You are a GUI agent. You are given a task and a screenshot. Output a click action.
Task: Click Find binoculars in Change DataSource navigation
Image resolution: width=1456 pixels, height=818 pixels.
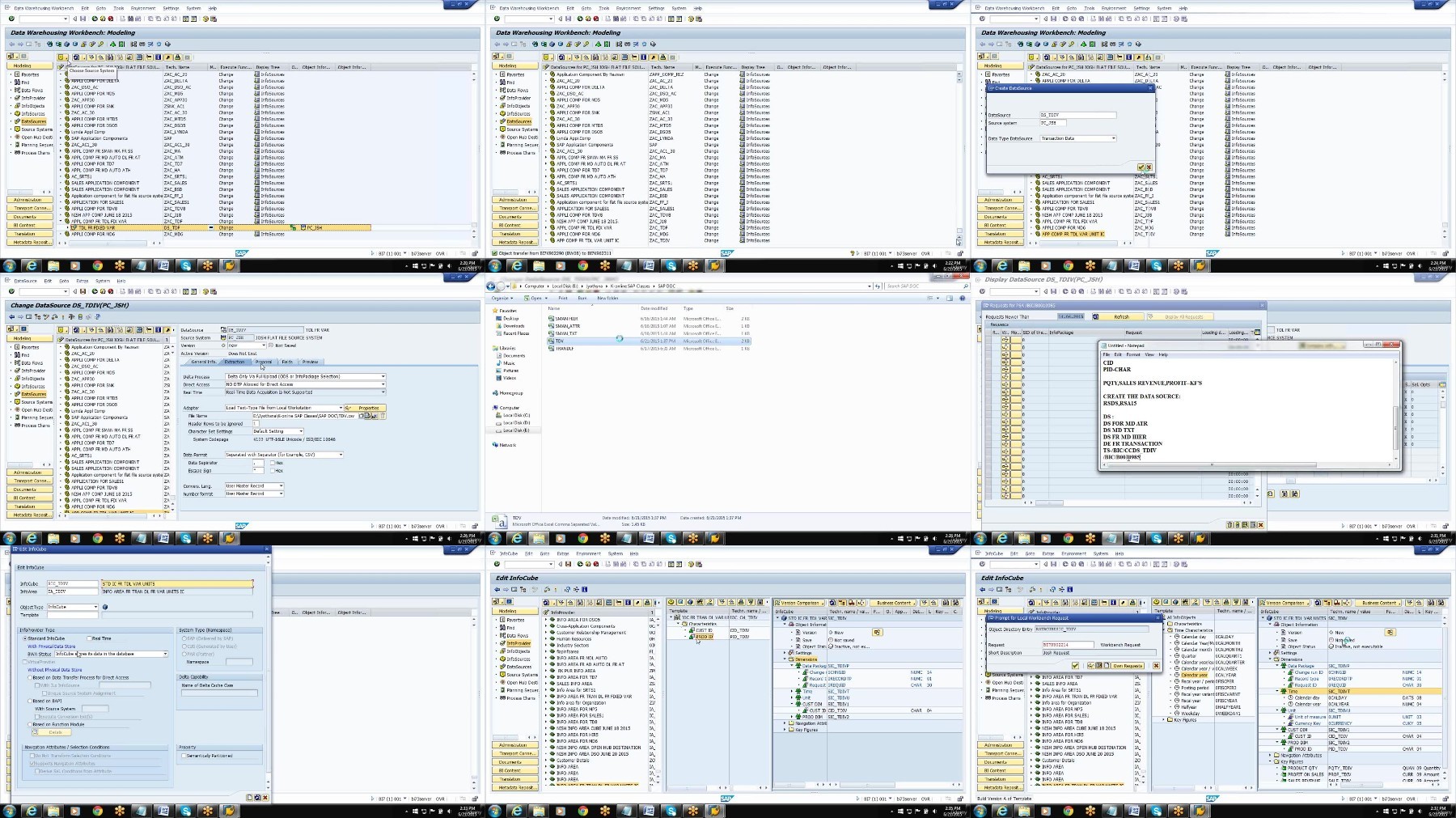[17, 355]
